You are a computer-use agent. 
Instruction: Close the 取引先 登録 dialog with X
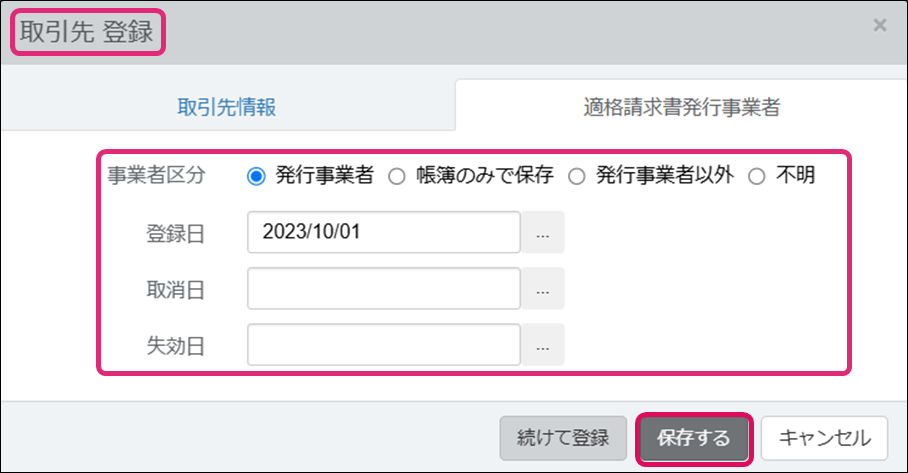(x=880, y=26)
